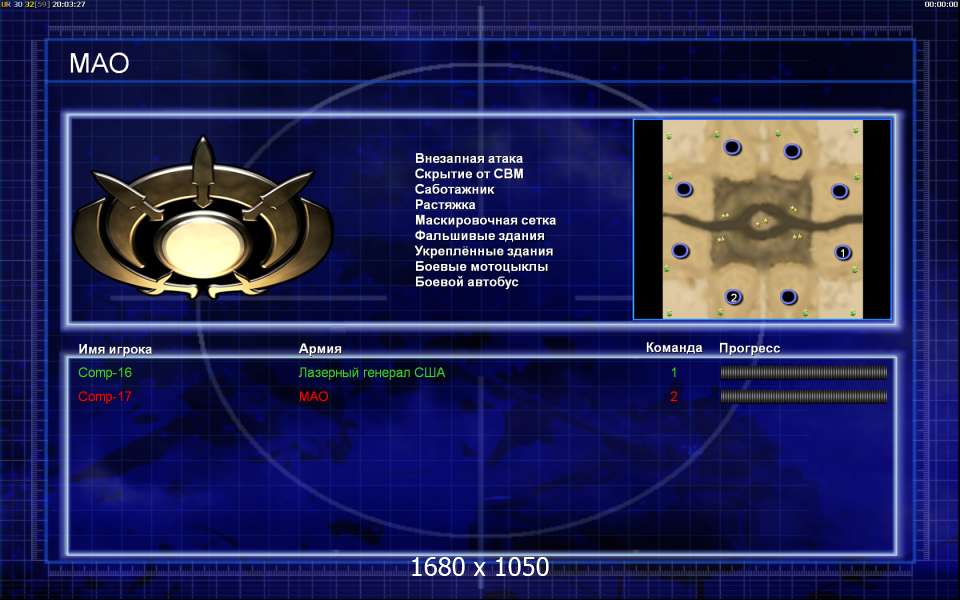Click the Лазерный генерал США army label
This screenshot has width=960, height=600.
372,372
